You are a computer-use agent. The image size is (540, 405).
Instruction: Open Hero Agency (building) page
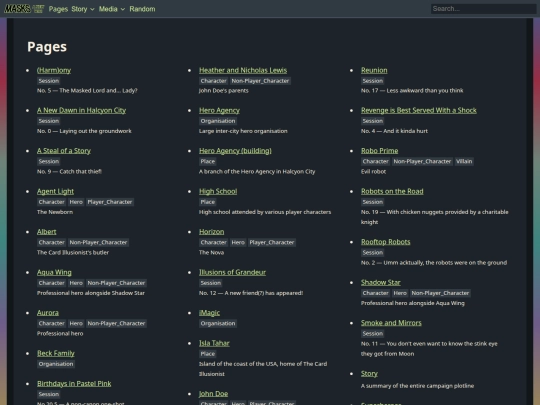[235, 151]
